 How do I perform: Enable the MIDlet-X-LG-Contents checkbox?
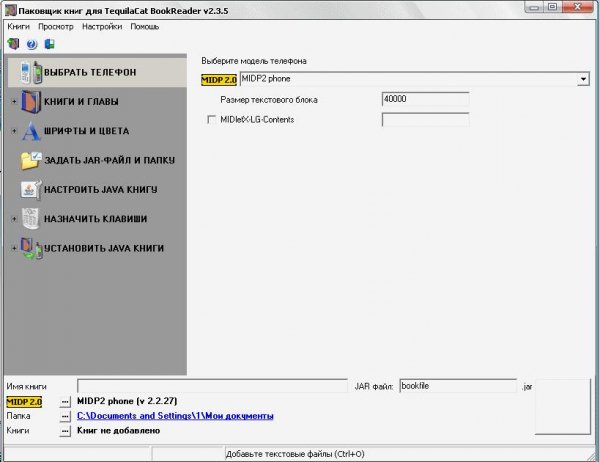point(211,119)
